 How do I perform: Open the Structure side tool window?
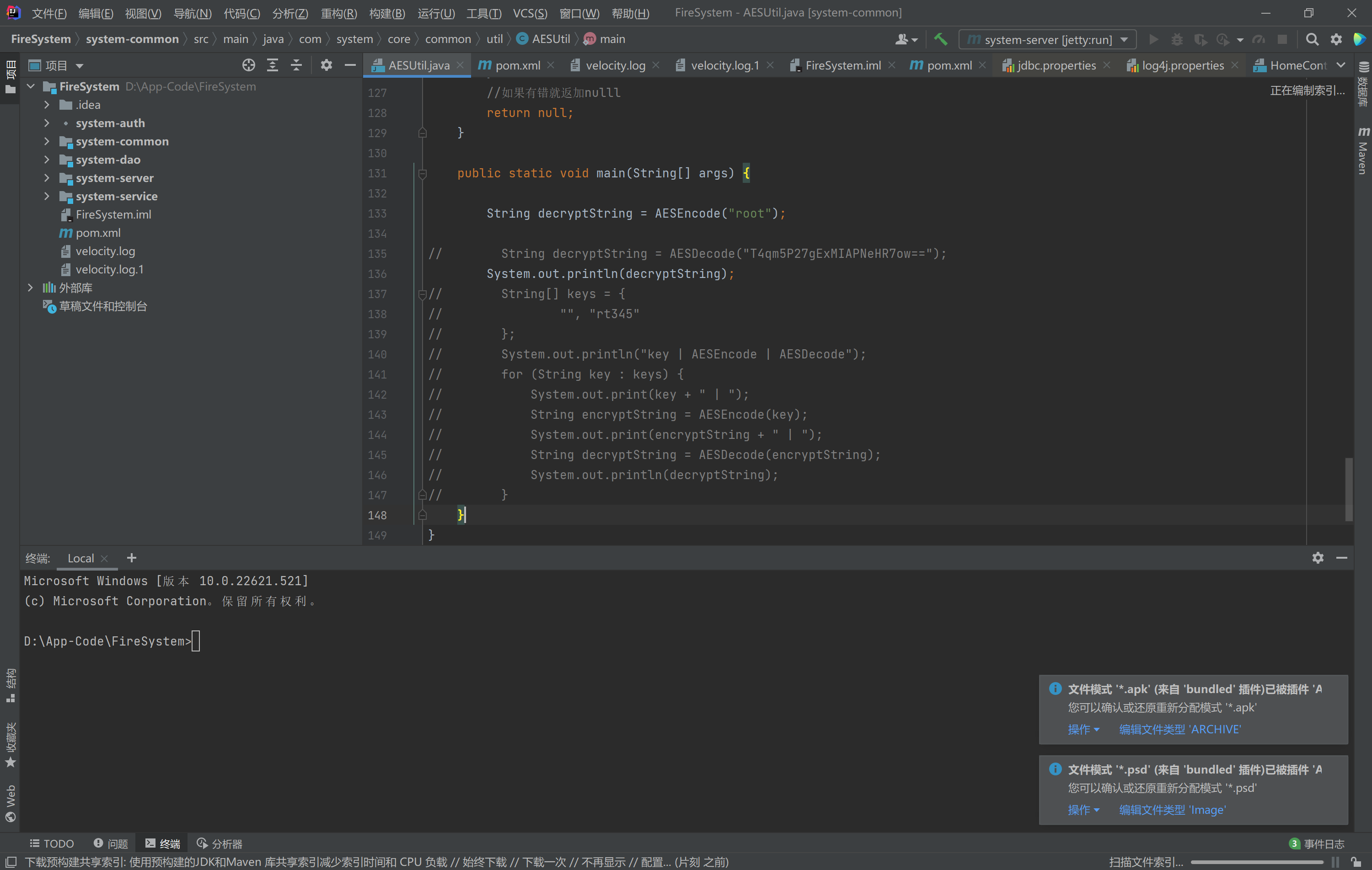pos(10,685)
